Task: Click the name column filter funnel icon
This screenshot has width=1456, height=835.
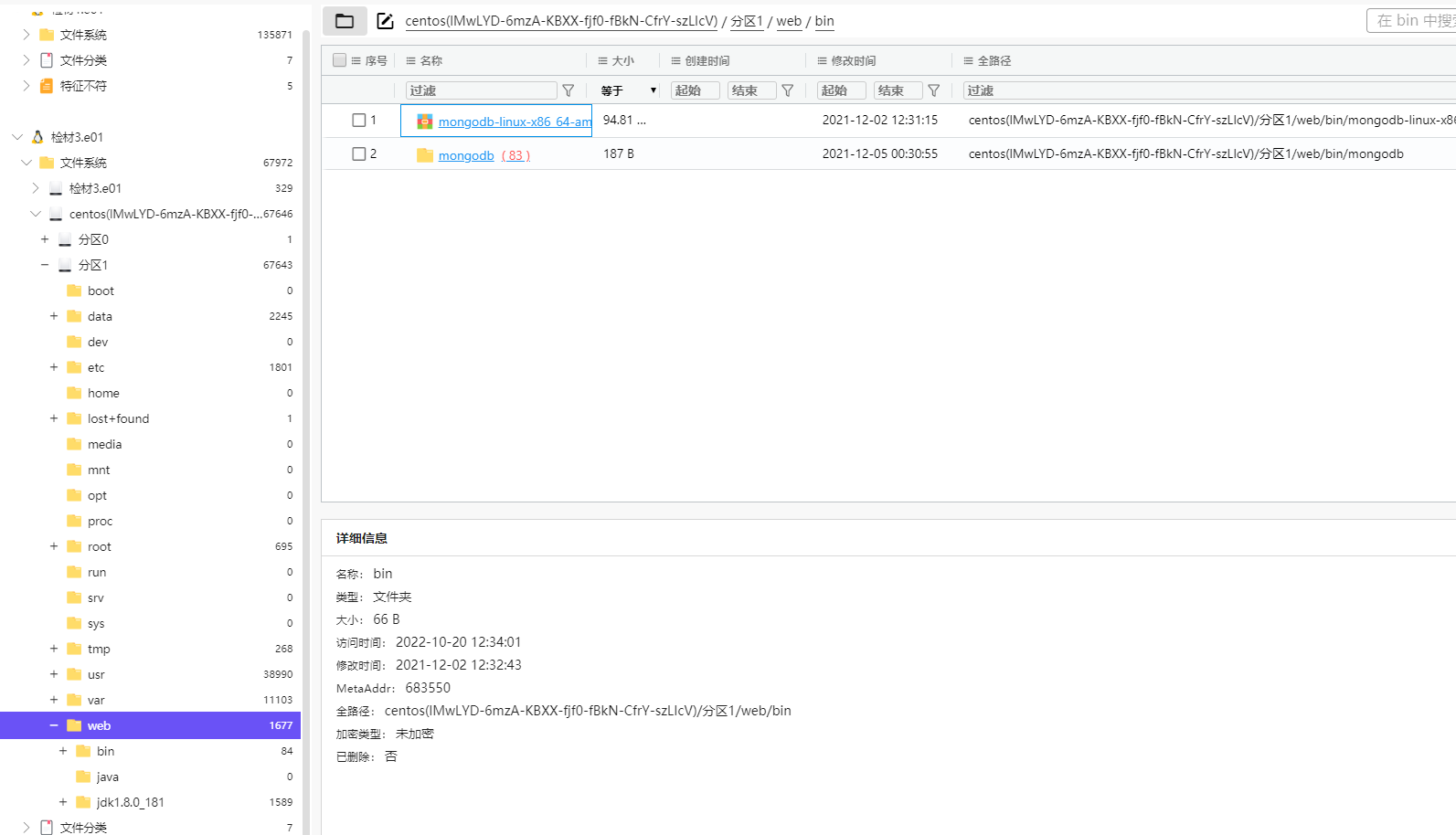Action: coord(569,90)
